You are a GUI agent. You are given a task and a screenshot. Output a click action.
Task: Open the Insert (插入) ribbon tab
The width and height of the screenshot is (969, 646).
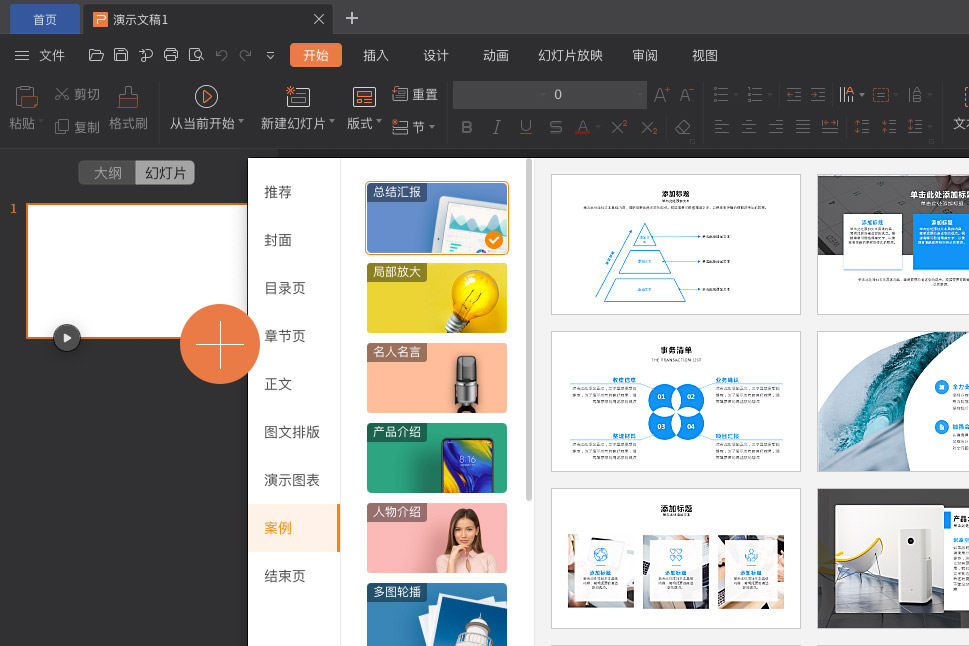tap(376, 55)
